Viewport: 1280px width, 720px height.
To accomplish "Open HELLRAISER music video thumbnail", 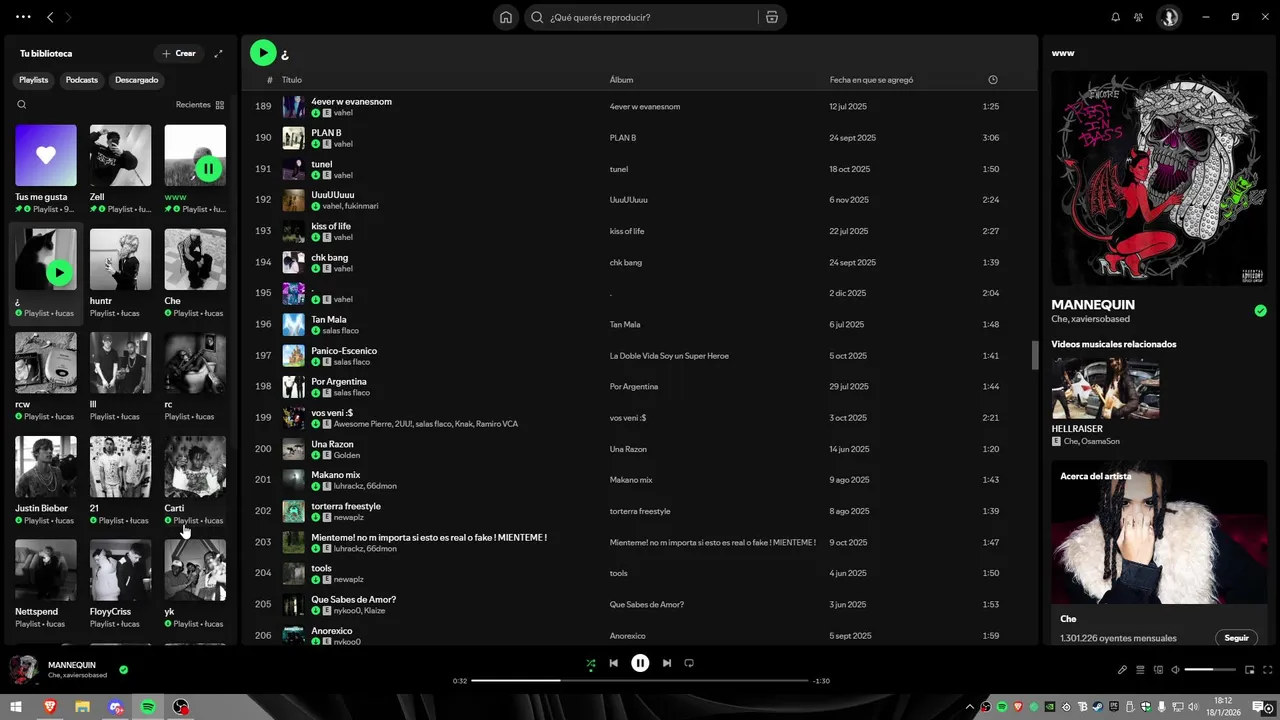I will click(x=1105, y=388).
